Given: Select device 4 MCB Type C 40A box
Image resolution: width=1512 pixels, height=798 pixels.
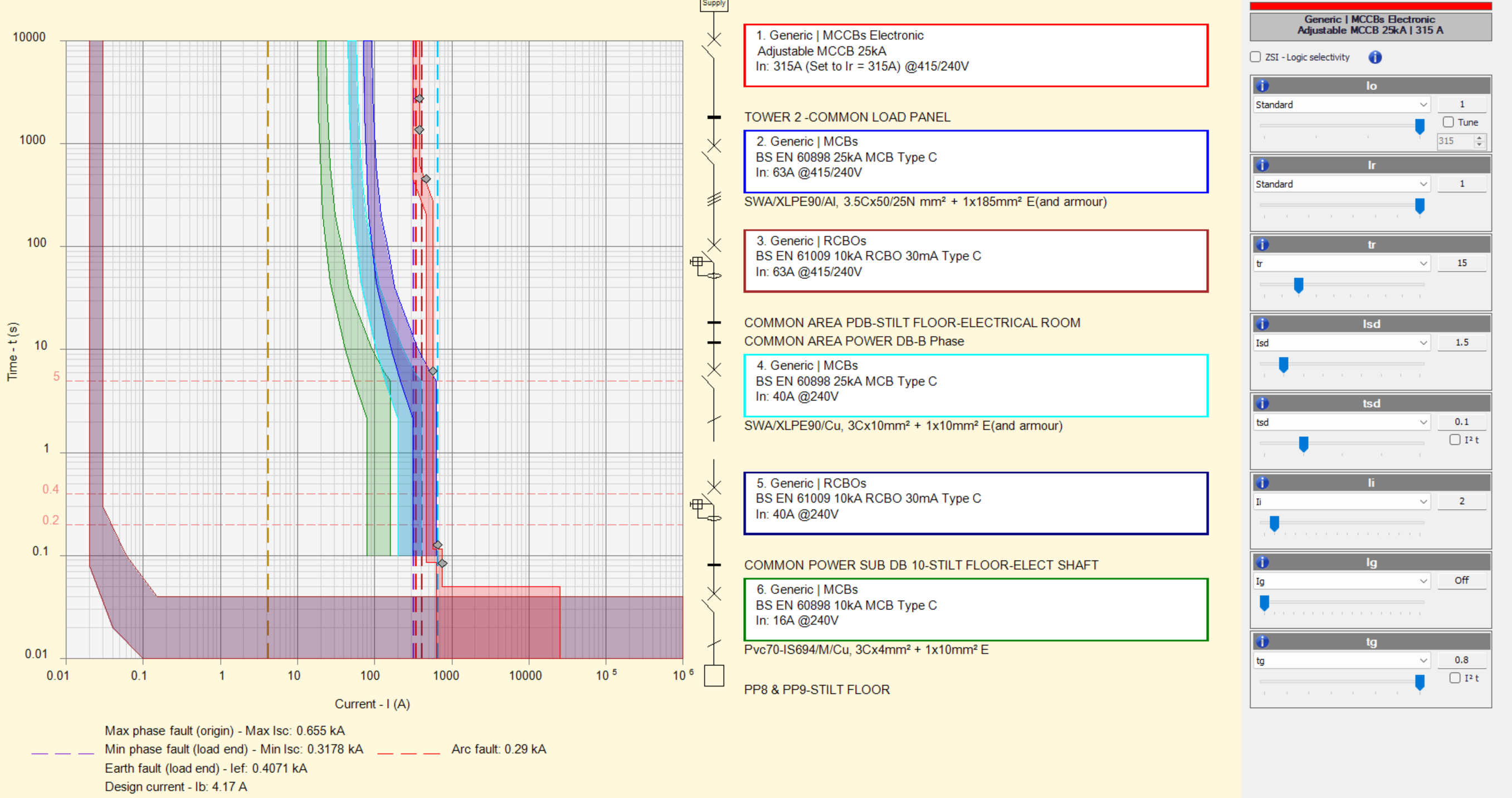Looking at the screenshot, I should pyautogui.click(x=976, y=385).
